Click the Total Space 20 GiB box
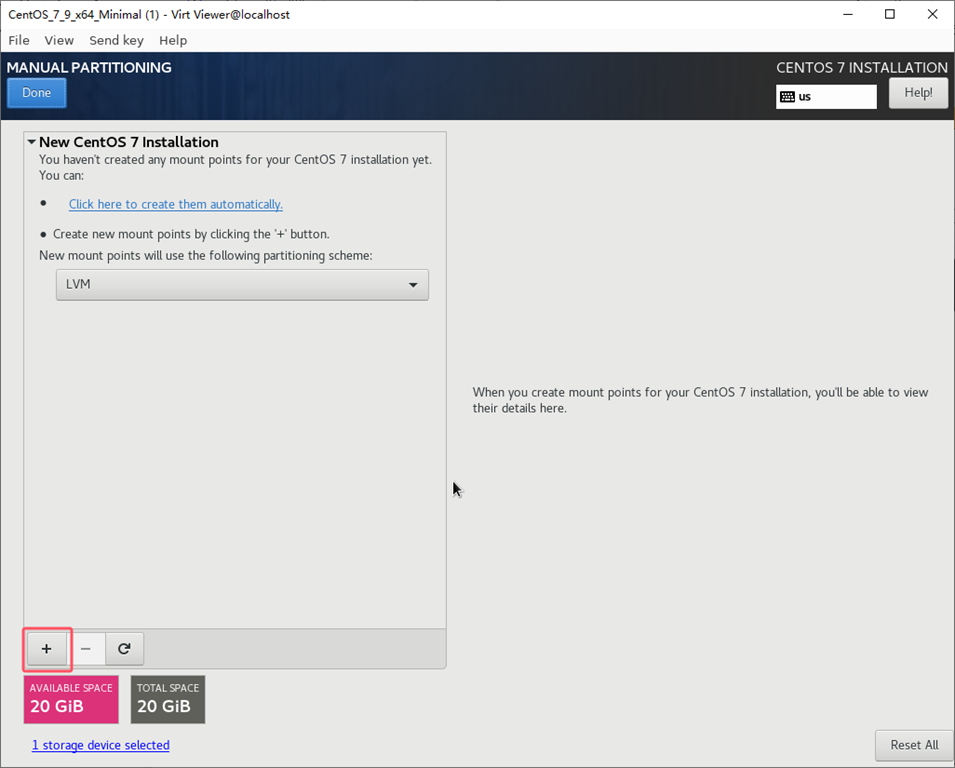This screenshot has width=955, height=768. click(168, 699)
